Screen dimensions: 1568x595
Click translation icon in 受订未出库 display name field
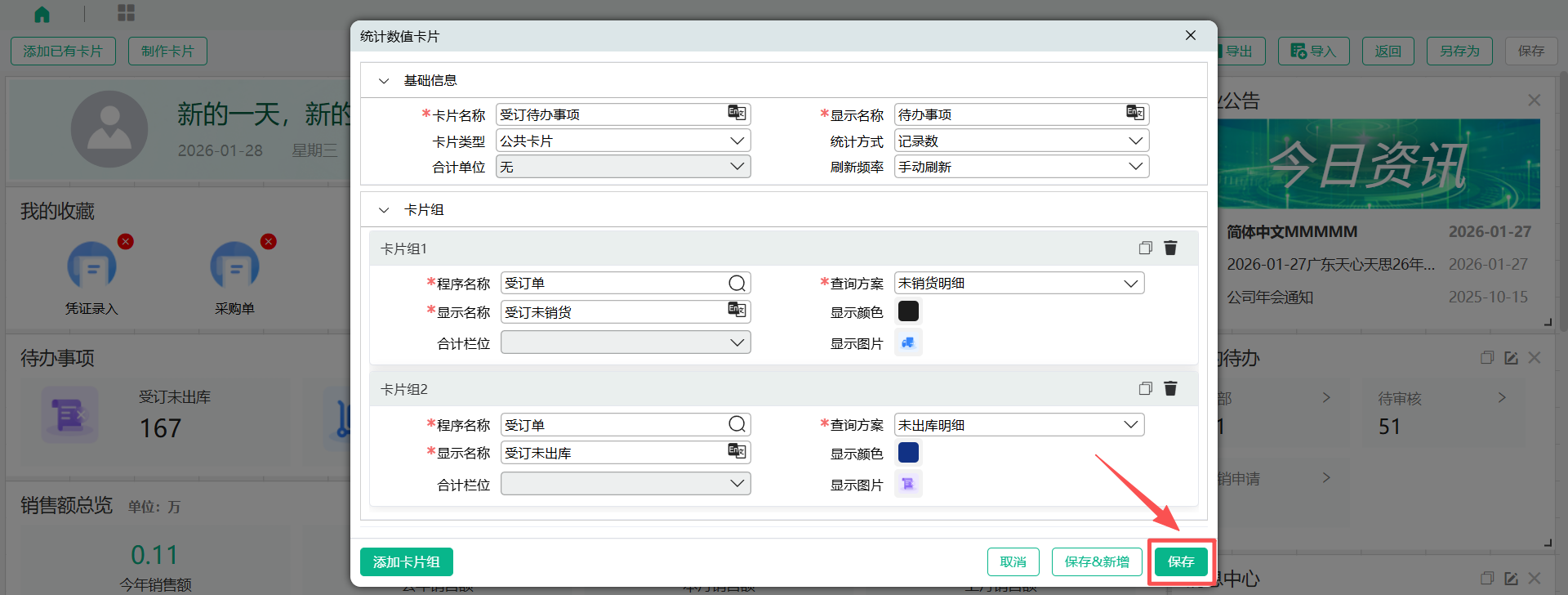737,451
